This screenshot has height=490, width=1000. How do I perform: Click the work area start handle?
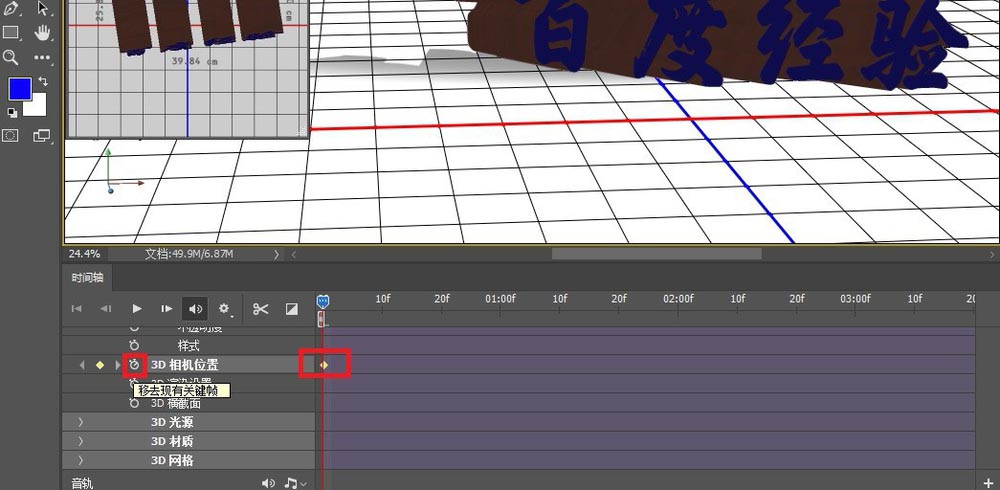click(321, 318)
